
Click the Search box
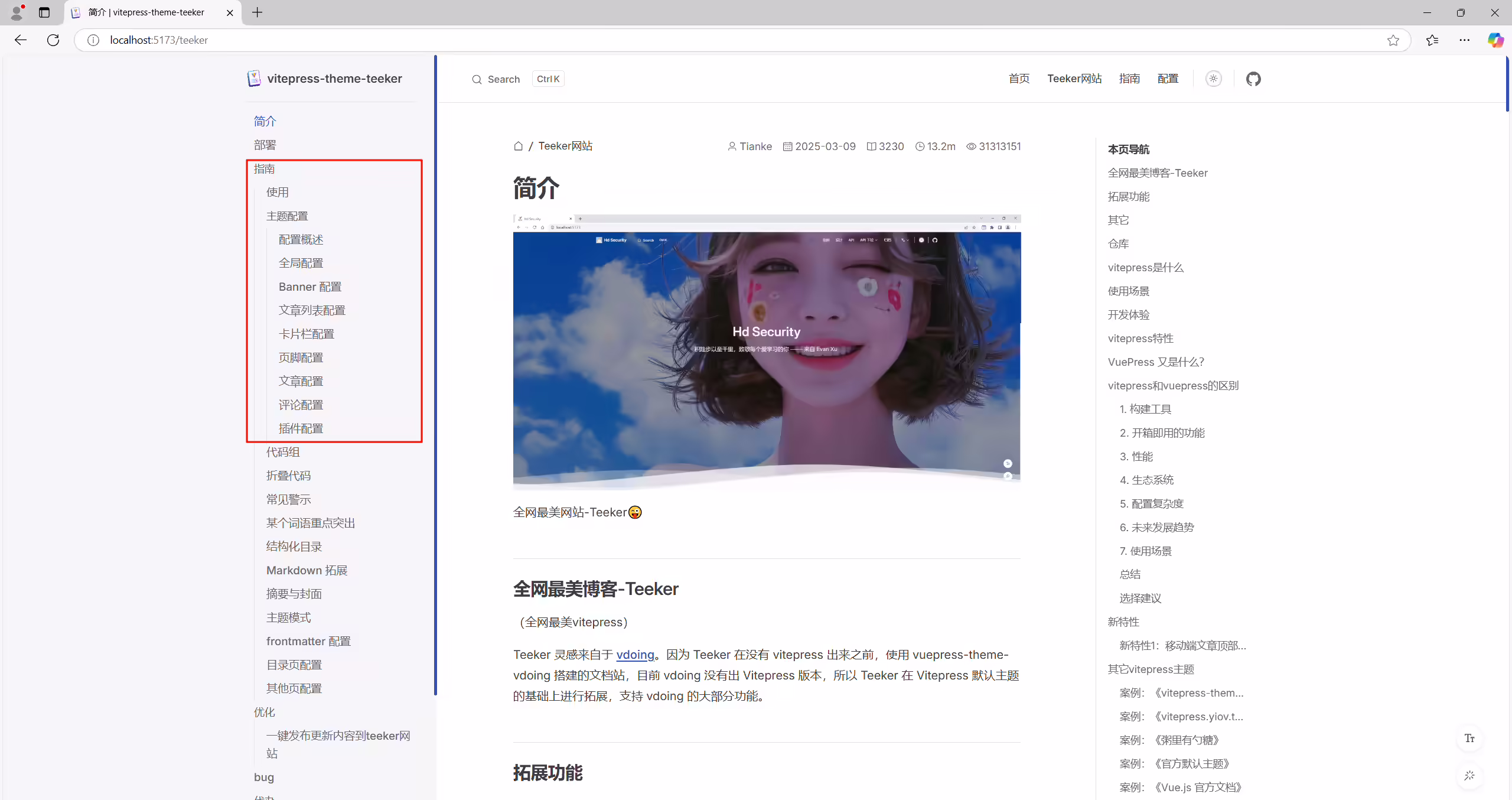coord(518,79)
